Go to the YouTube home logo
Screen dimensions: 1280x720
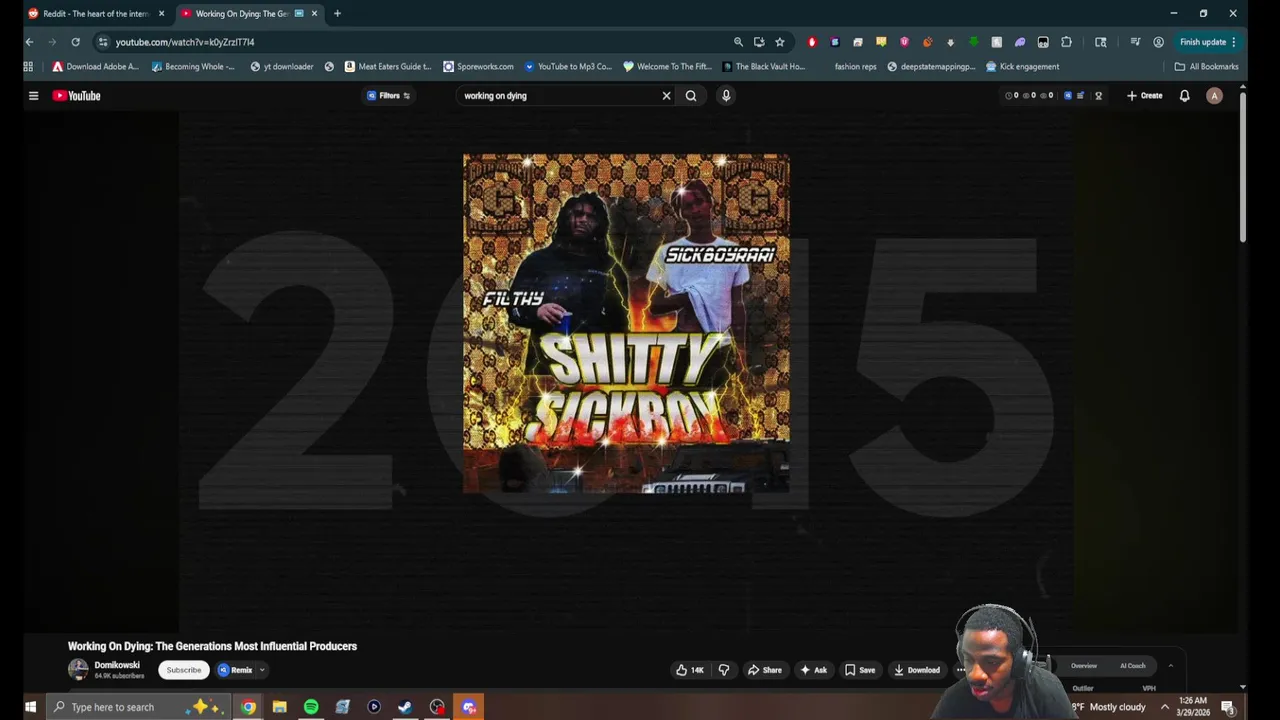point(77,96)
